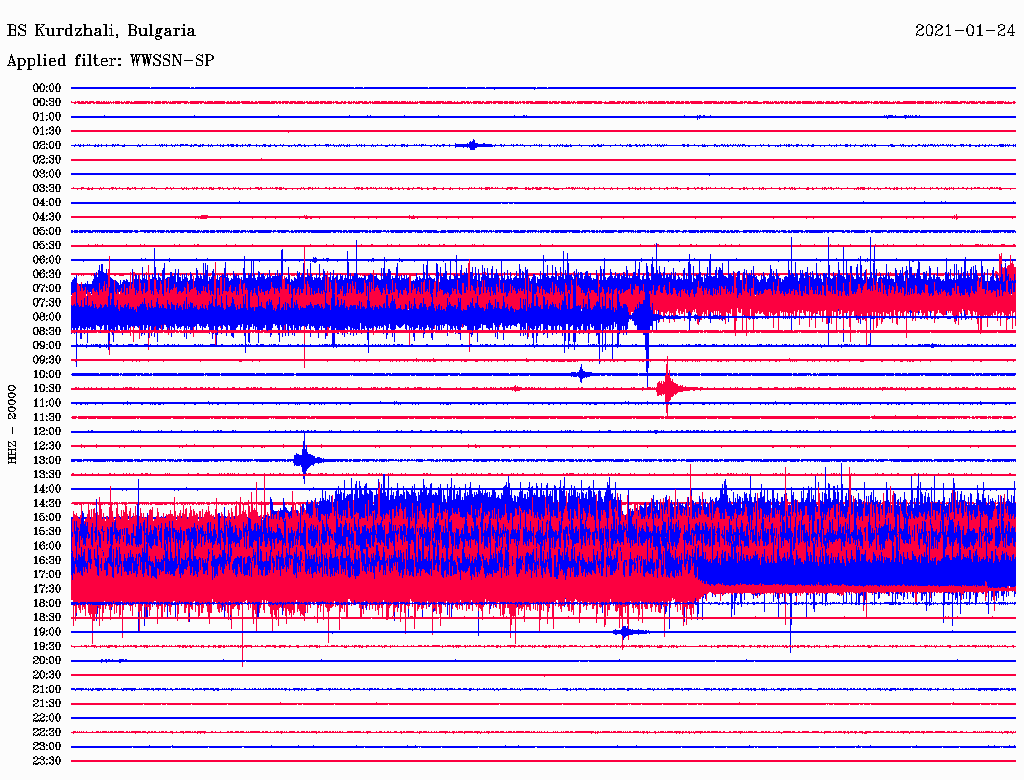Click the '06:30' time label
Viewport: 1024px width, 780px height.
point(47,274)
